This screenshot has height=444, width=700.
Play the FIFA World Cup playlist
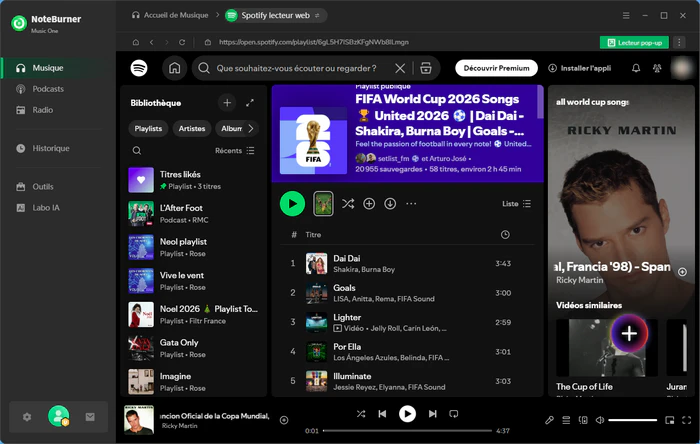pyautogui.click(x=292, y=204)
